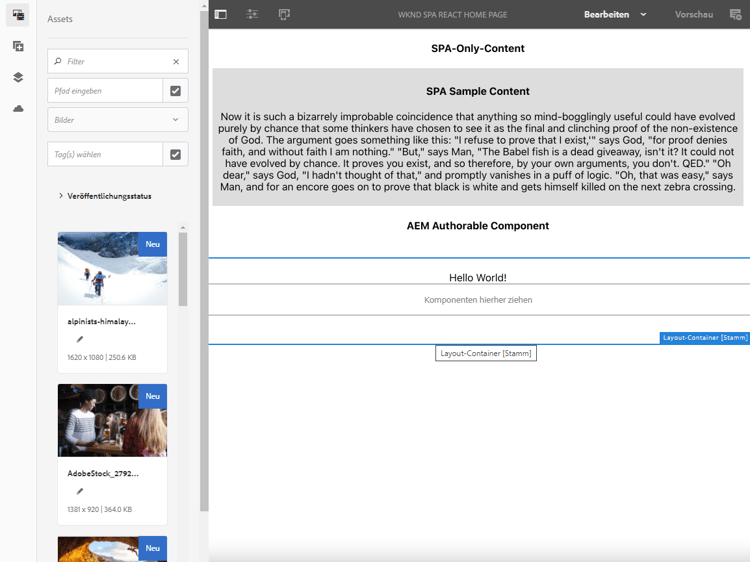The image size is (750, 562).
Task: Edit the alpinists-himalay asset pencil icon
Action: (80, 339)
